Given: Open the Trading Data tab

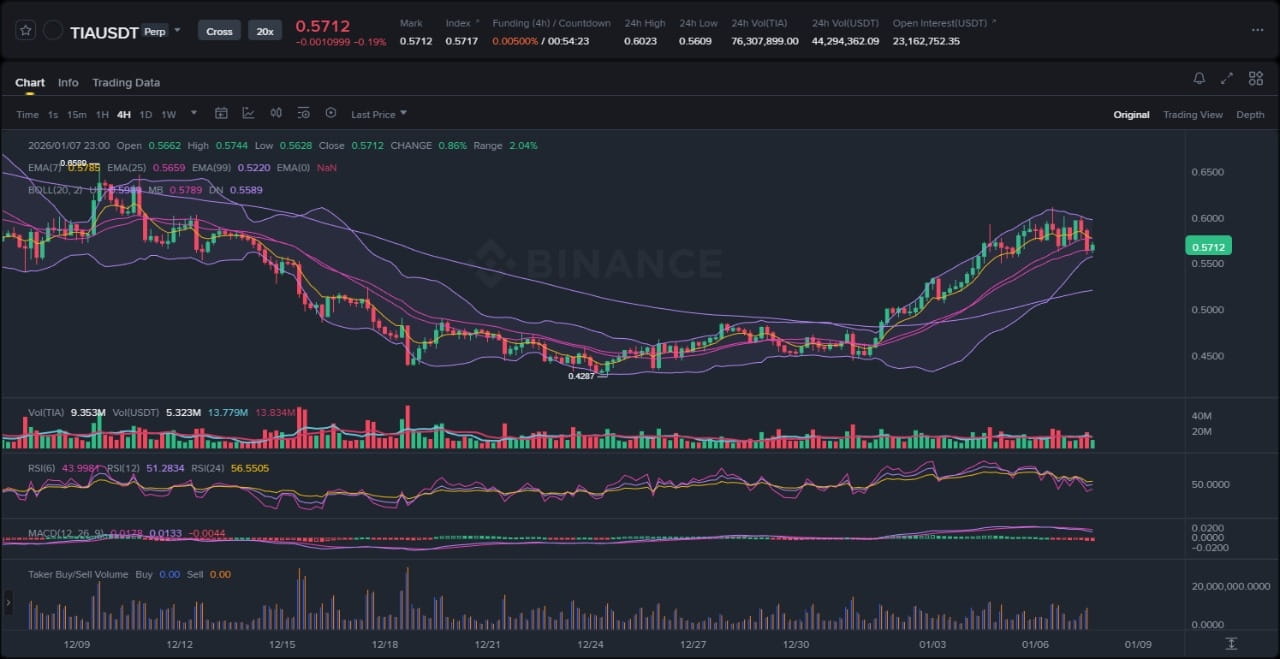Looking at the screenshot, I should [x=126, y=83].
